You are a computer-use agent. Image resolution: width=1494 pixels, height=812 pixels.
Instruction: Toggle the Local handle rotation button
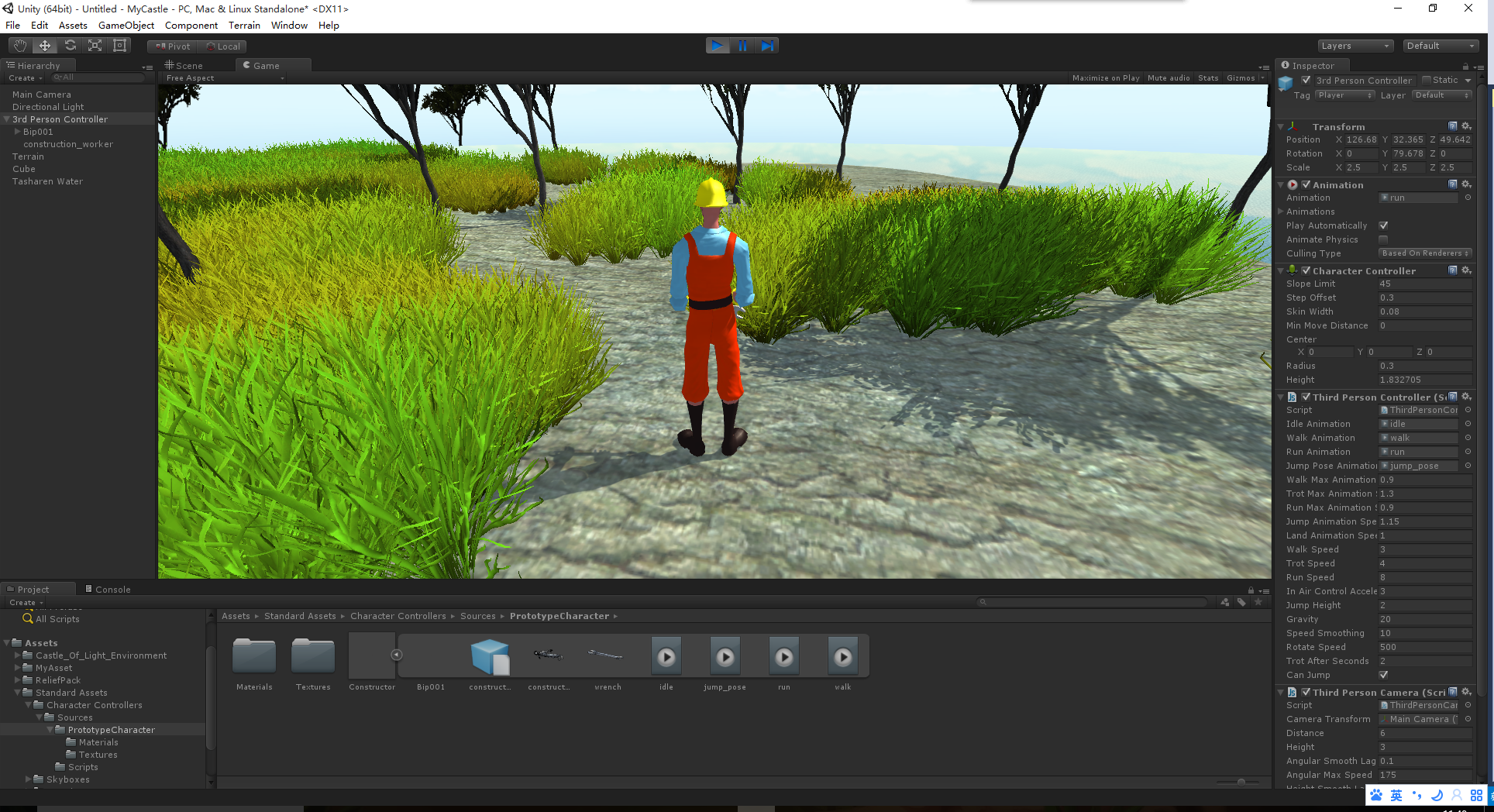coord(222,46)
